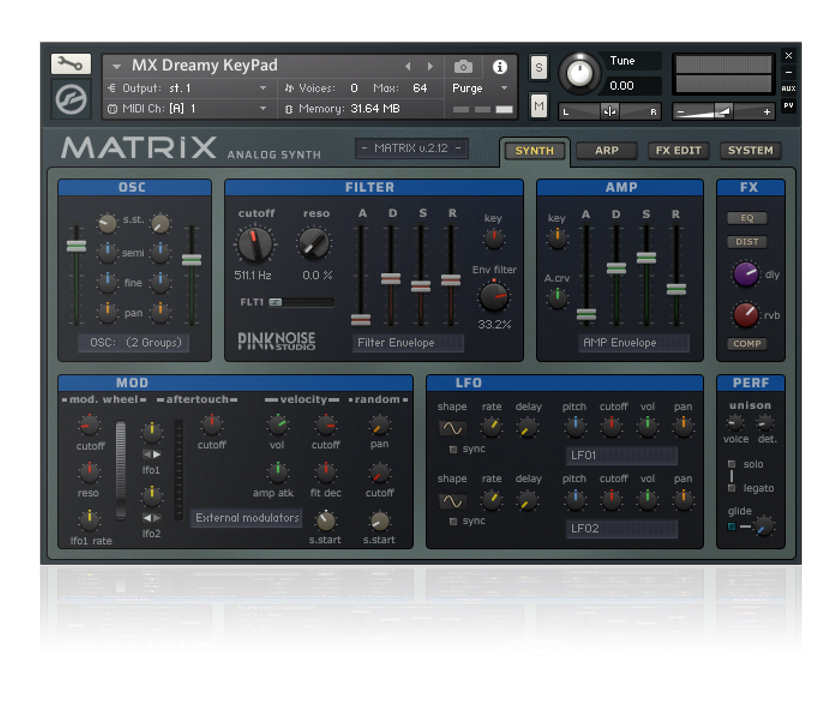Switch to the FX EDIT tab
Screen dimensions: 840x720
coord(678,151)
